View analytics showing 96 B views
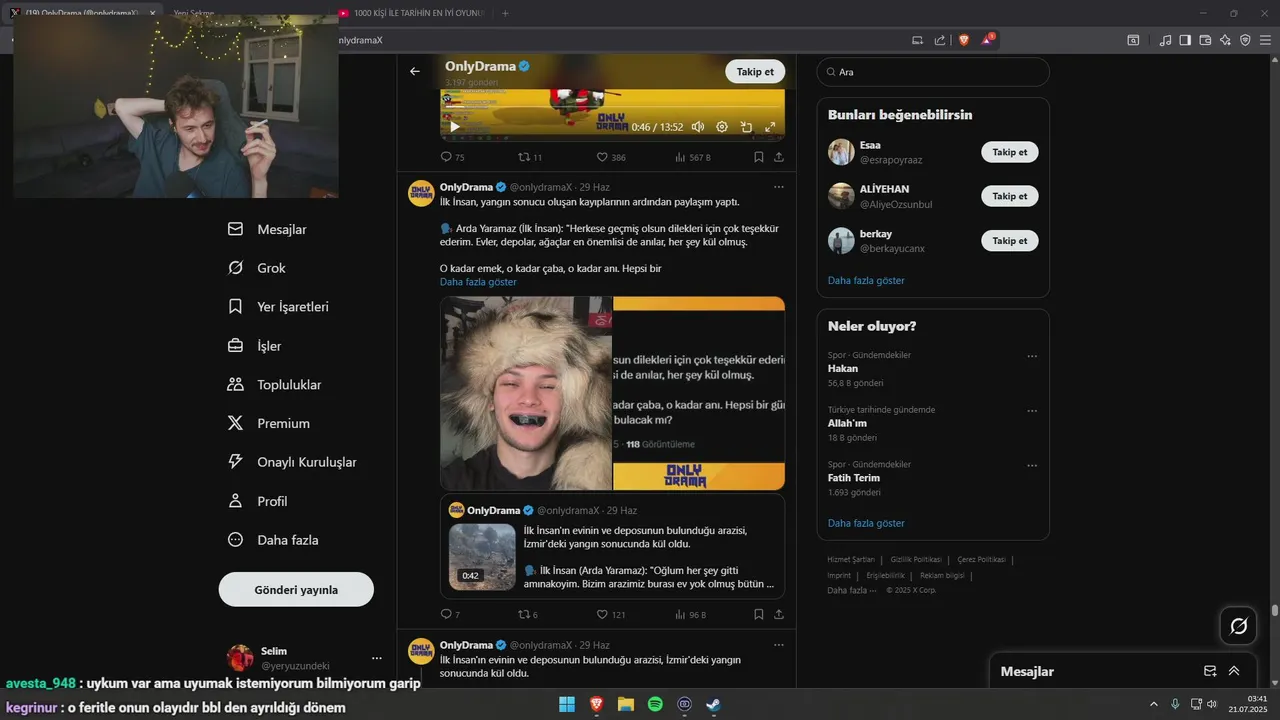Image resolution: width=1280 pixels, height=720 pixels. click(x=691, y=614)
